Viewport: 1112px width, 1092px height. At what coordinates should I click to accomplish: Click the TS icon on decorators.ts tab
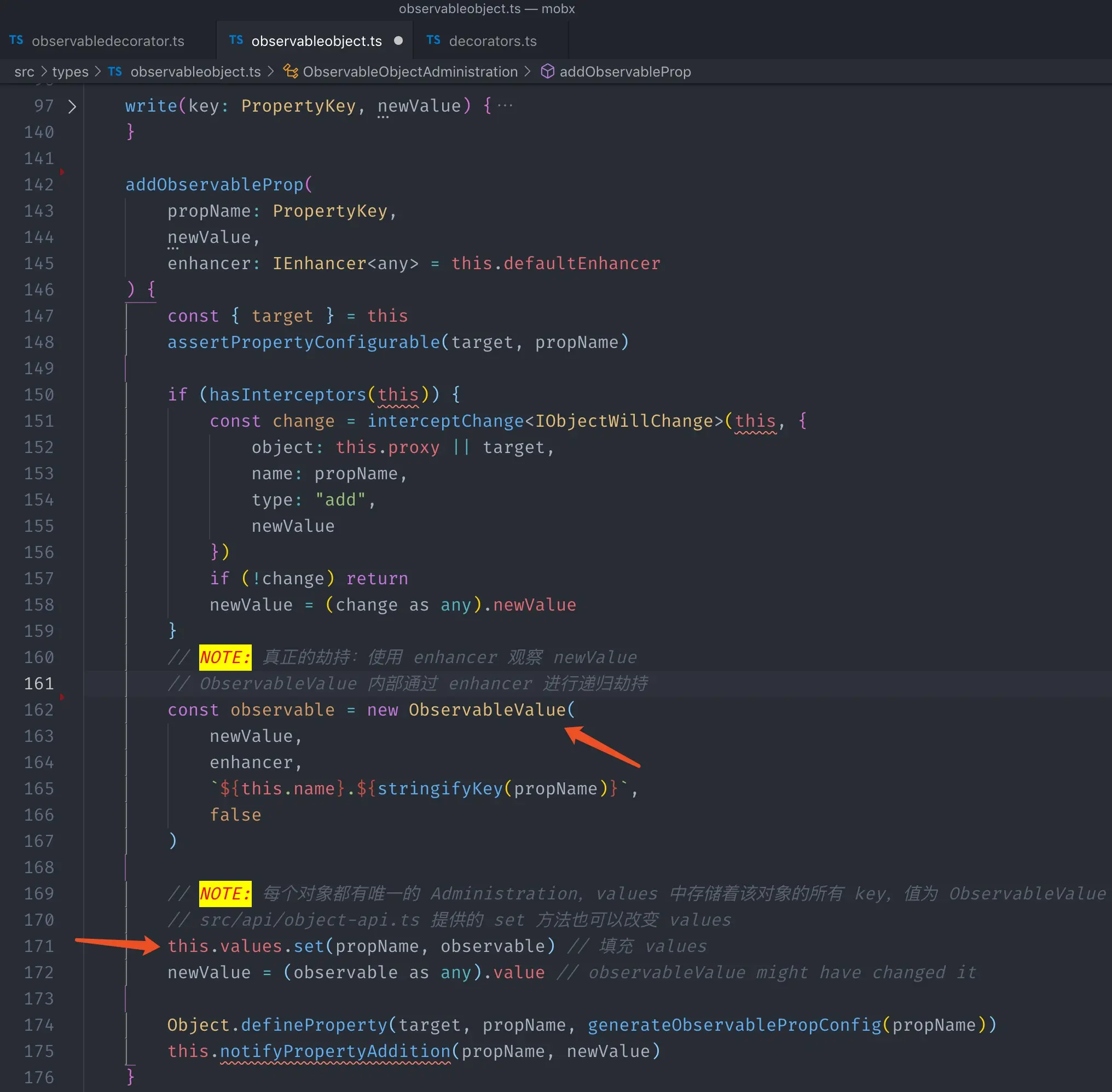coord(433,40)
